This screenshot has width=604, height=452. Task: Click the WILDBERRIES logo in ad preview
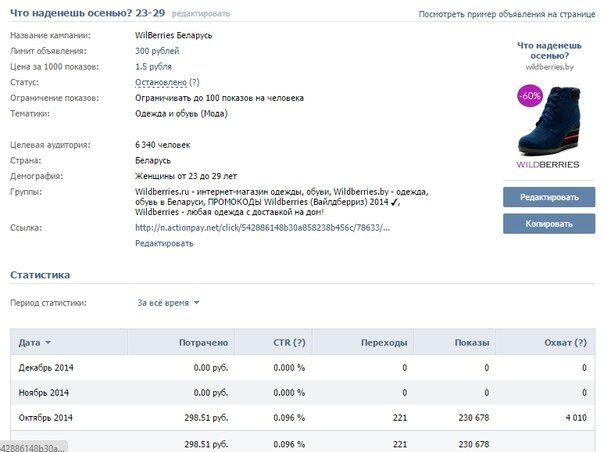coord(547,165)
